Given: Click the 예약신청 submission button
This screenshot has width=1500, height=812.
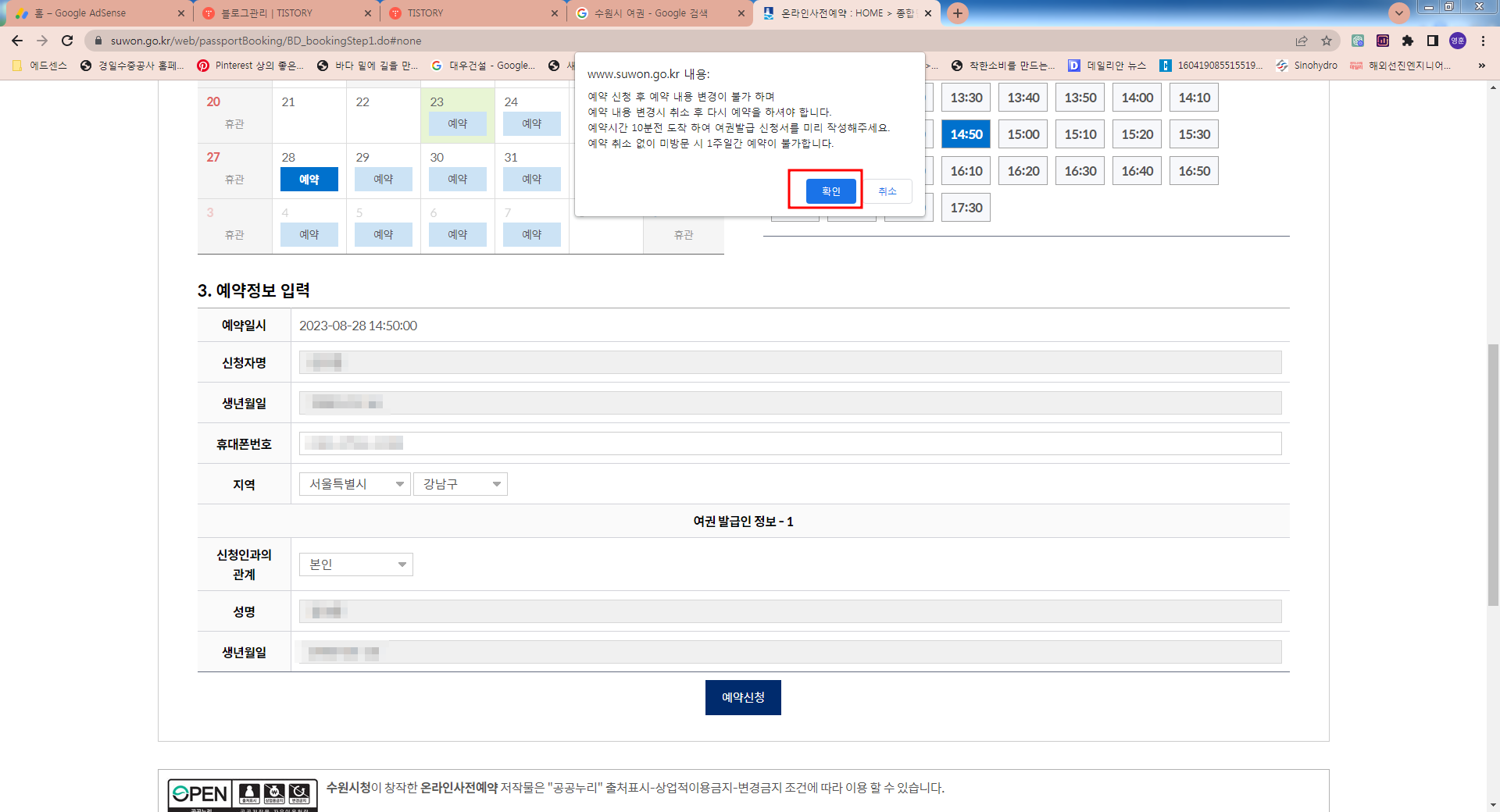Looking at the screenshot, I should [743, 697].
